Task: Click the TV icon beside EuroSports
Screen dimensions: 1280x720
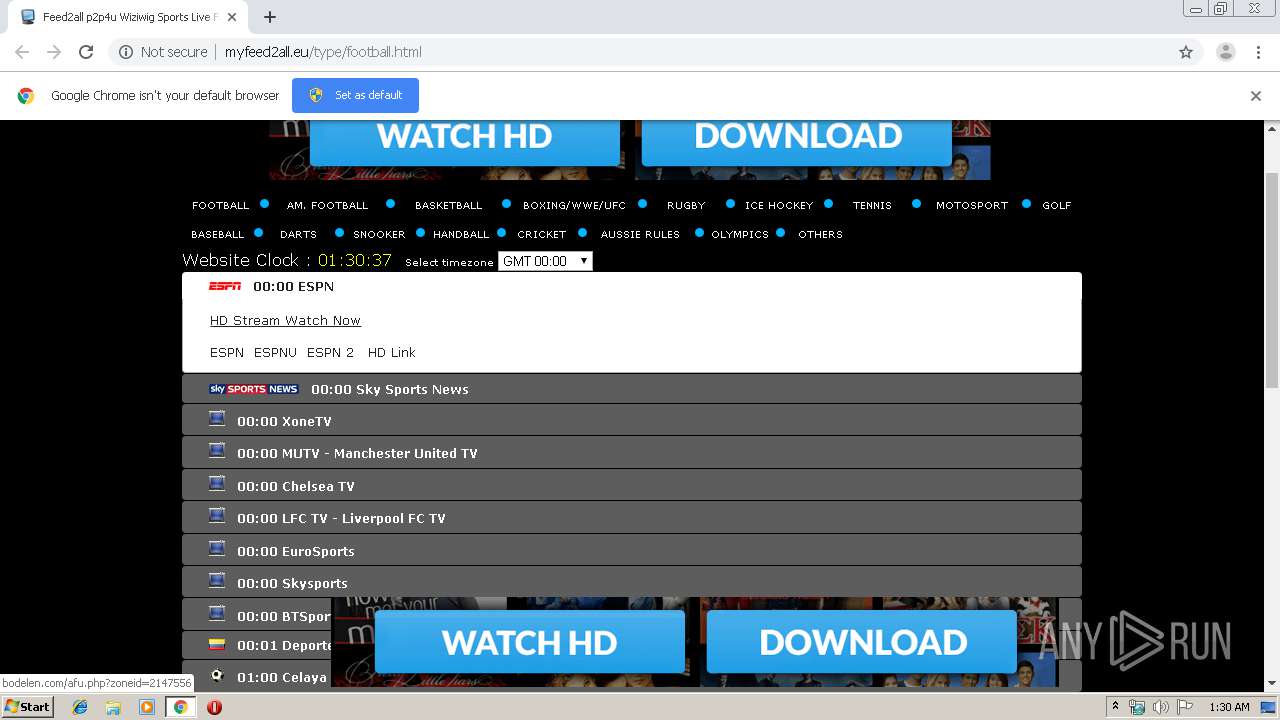Action: tap(217, 549)
